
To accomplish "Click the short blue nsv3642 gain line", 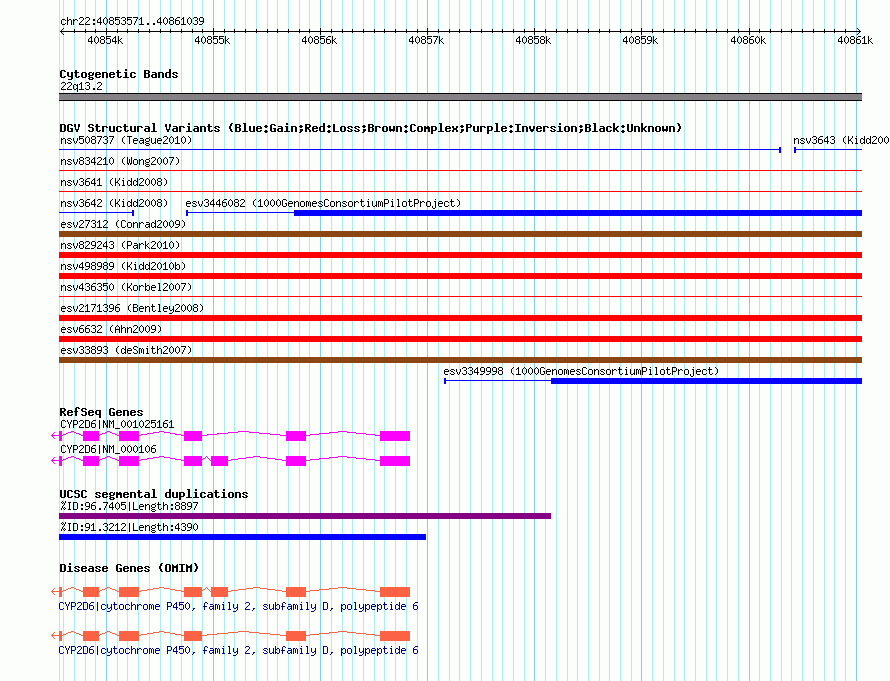I will coord(96,213).
